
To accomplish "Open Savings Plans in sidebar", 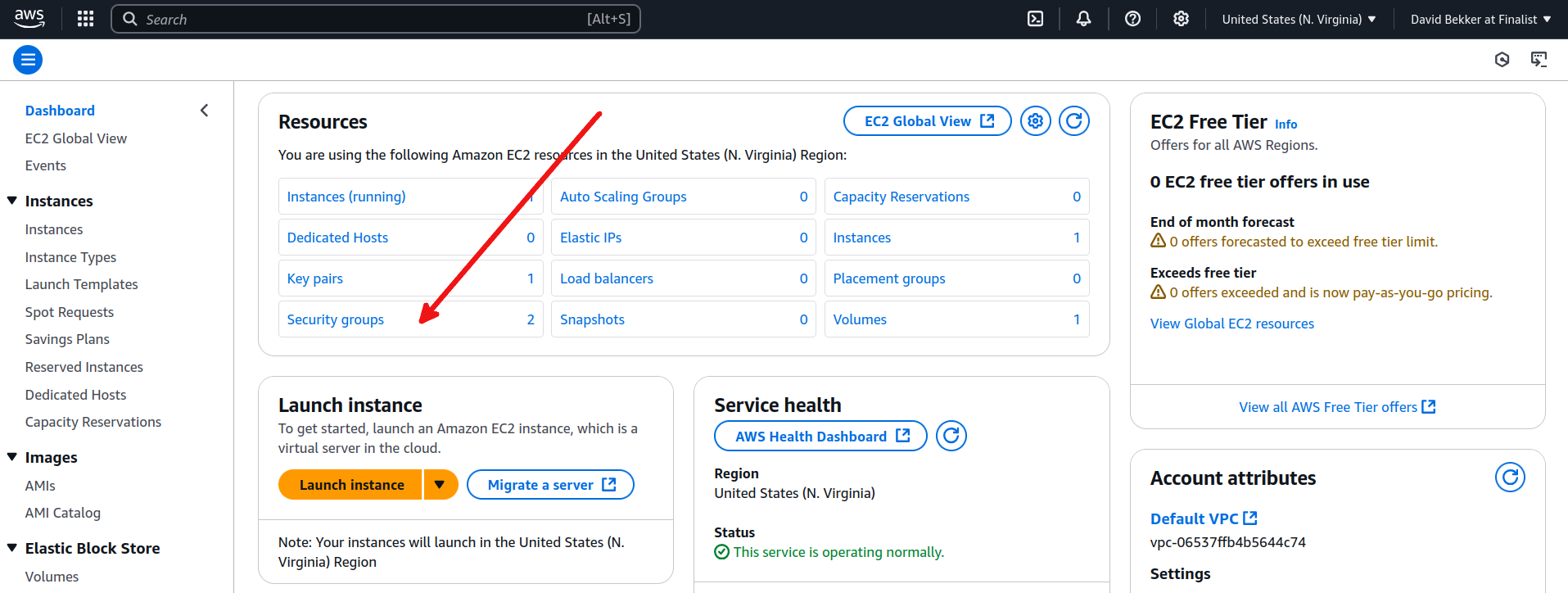I will click(67, 339).
